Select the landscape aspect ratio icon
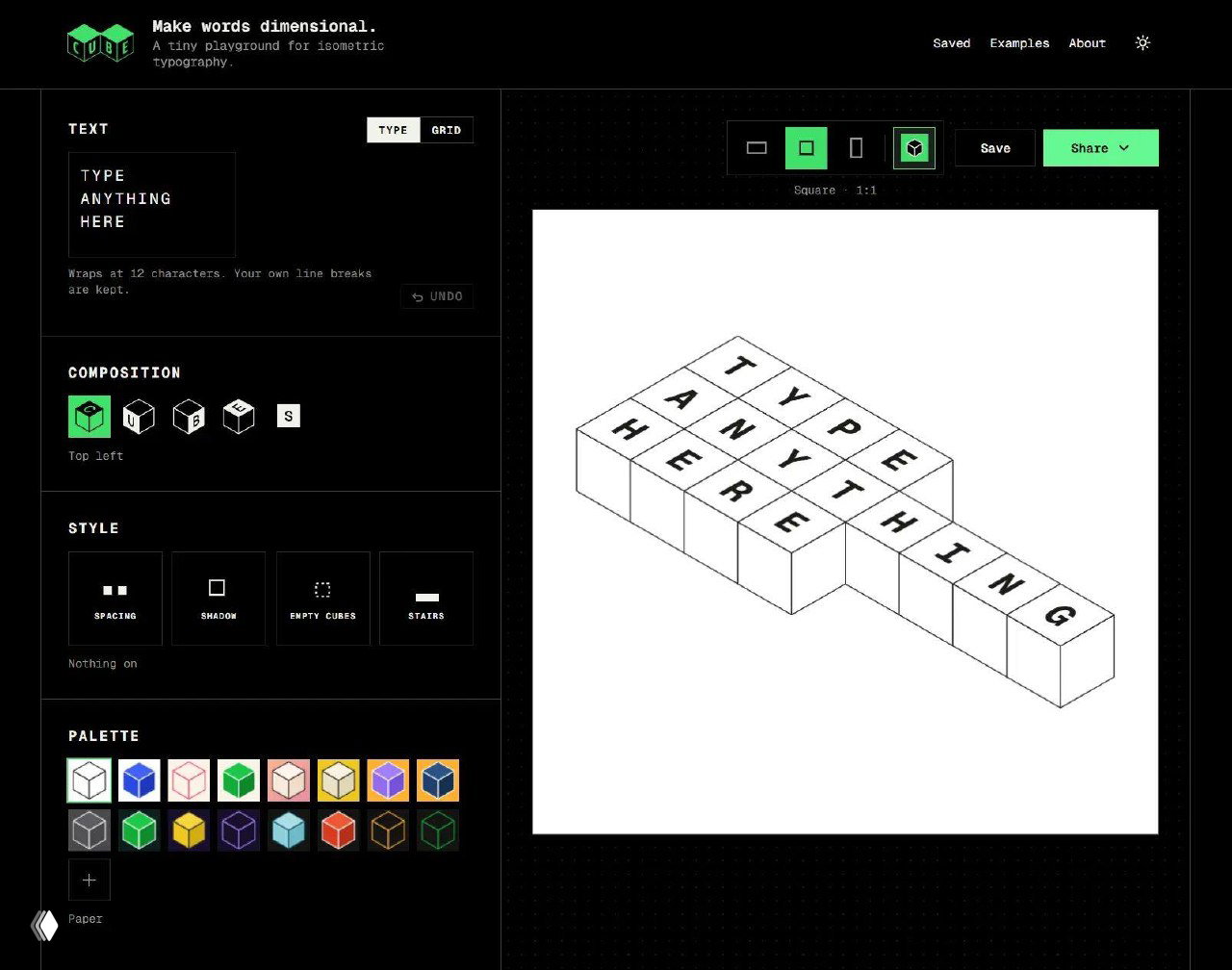The width and height of the screenshot is (1232, 970). [x=757, y=148]
